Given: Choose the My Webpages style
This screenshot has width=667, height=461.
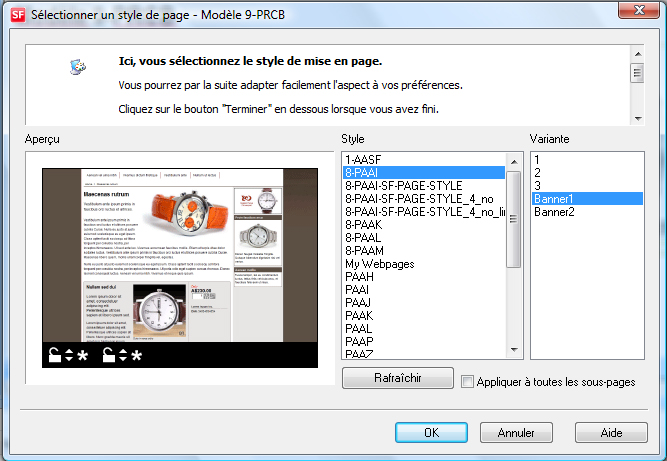Looking at the screenshot, I should [382, 263].
